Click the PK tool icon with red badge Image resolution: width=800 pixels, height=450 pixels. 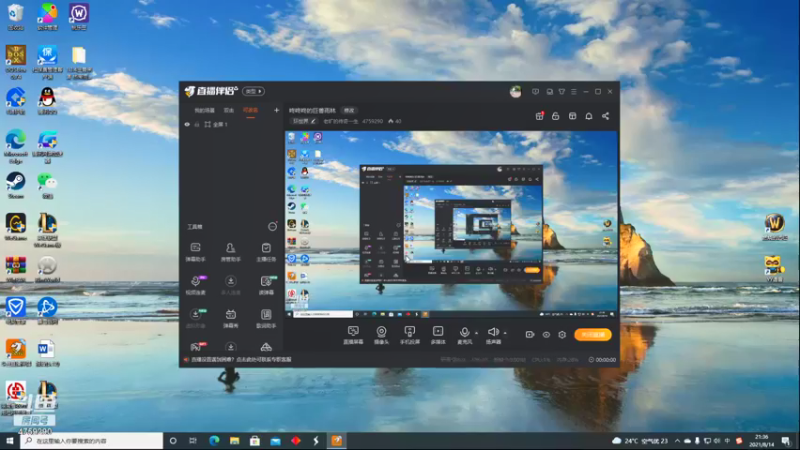(x=196, y=347)
